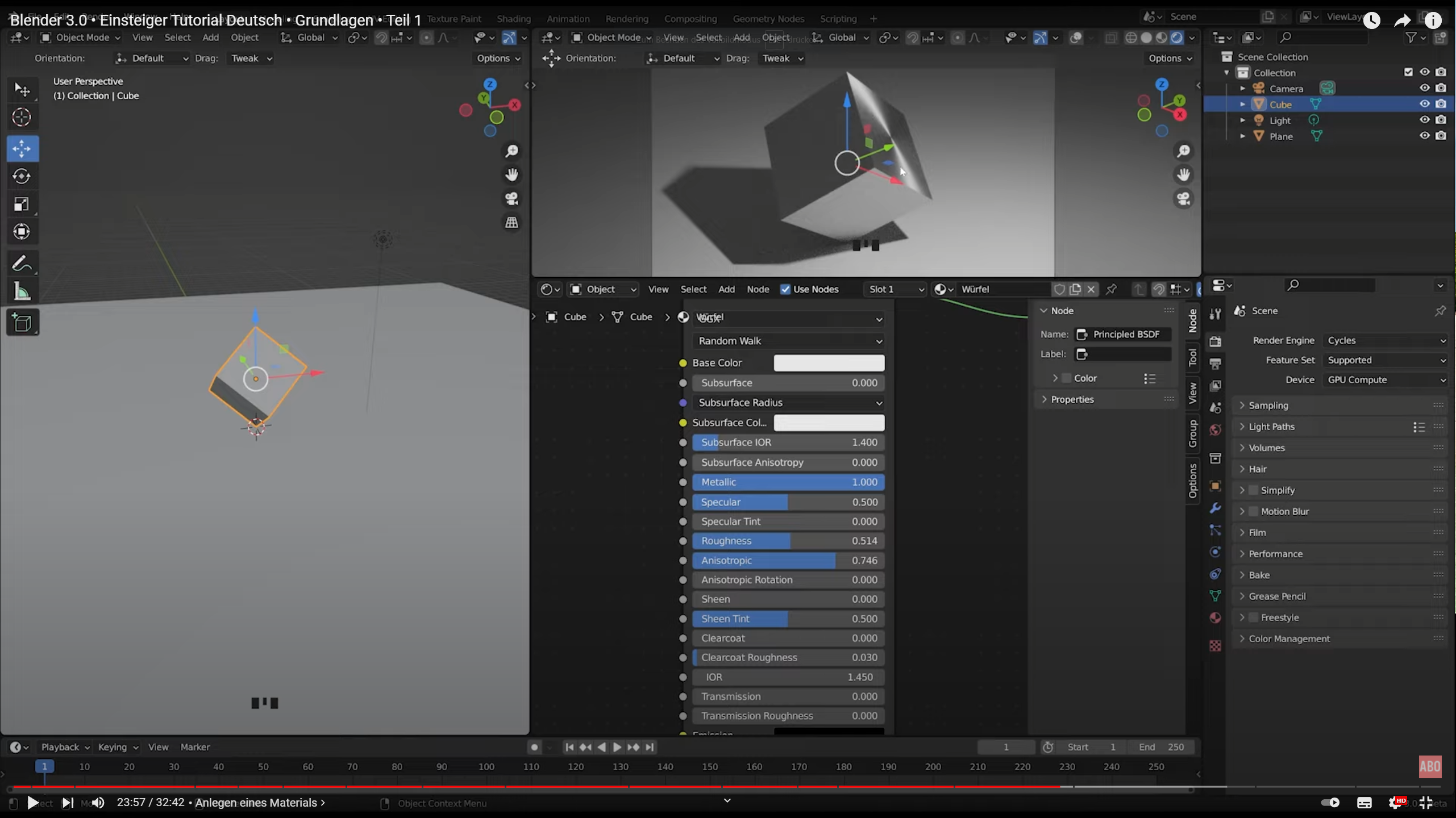1456x818 pixels.
Task: Expand the Sampling panel
Action: 1268,405
